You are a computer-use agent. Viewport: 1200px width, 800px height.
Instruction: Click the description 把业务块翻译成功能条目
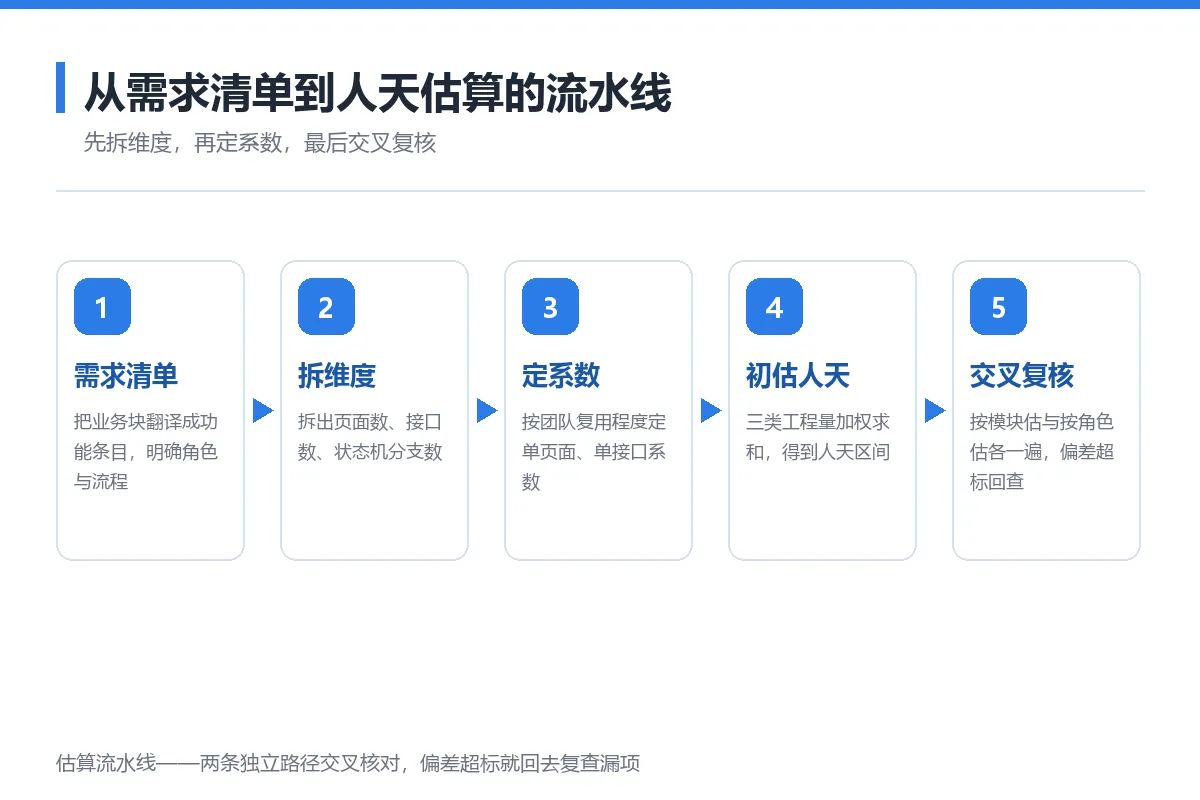click(146, 452)
